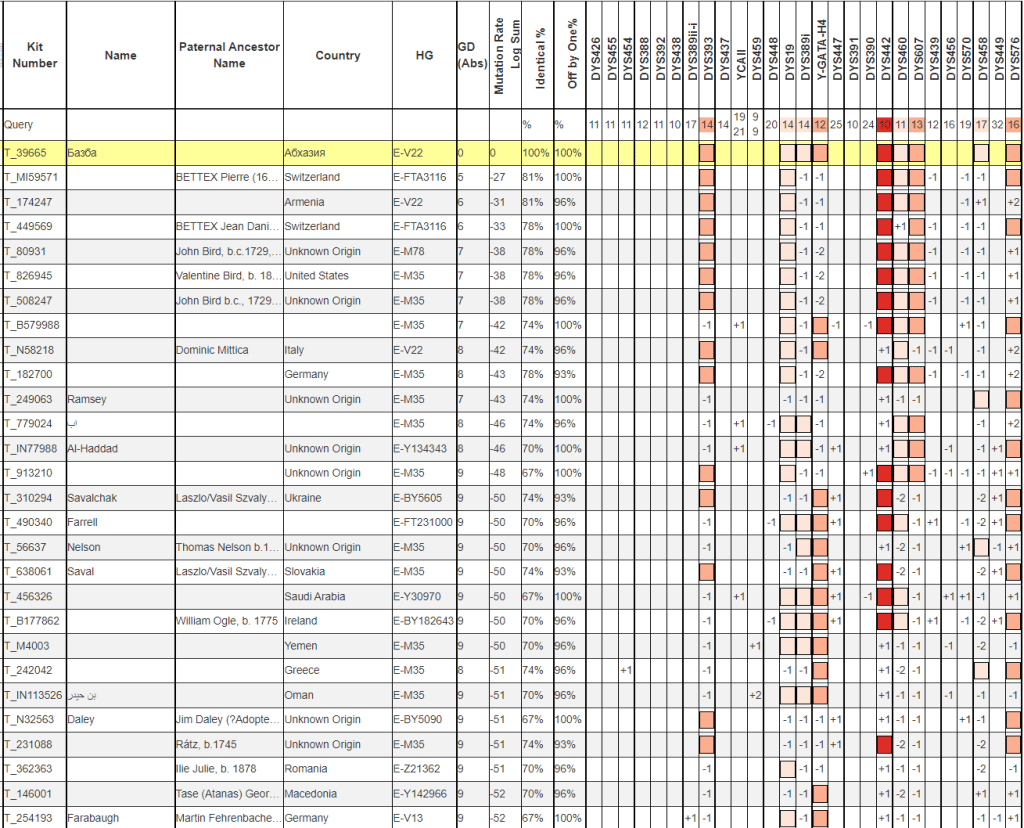Select kit number T_B177862
The image size is (1024, 828).
coord(31,621)
